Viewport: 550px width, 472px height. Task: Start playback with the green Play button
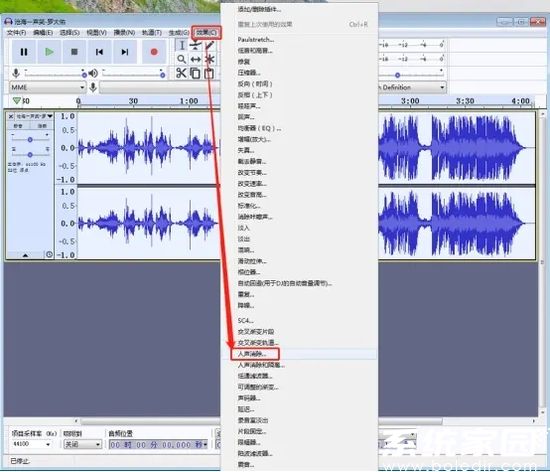coord(49,52)
